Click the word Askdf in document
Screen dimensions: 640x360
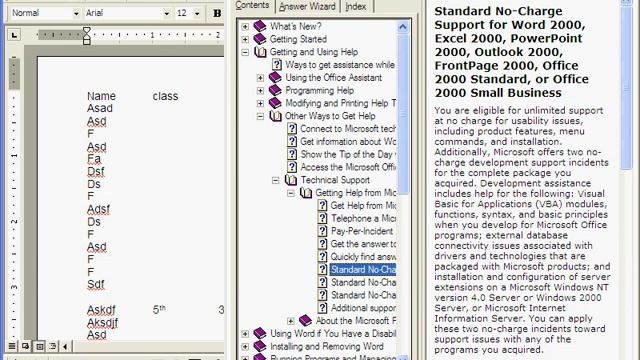coord(101,310)
